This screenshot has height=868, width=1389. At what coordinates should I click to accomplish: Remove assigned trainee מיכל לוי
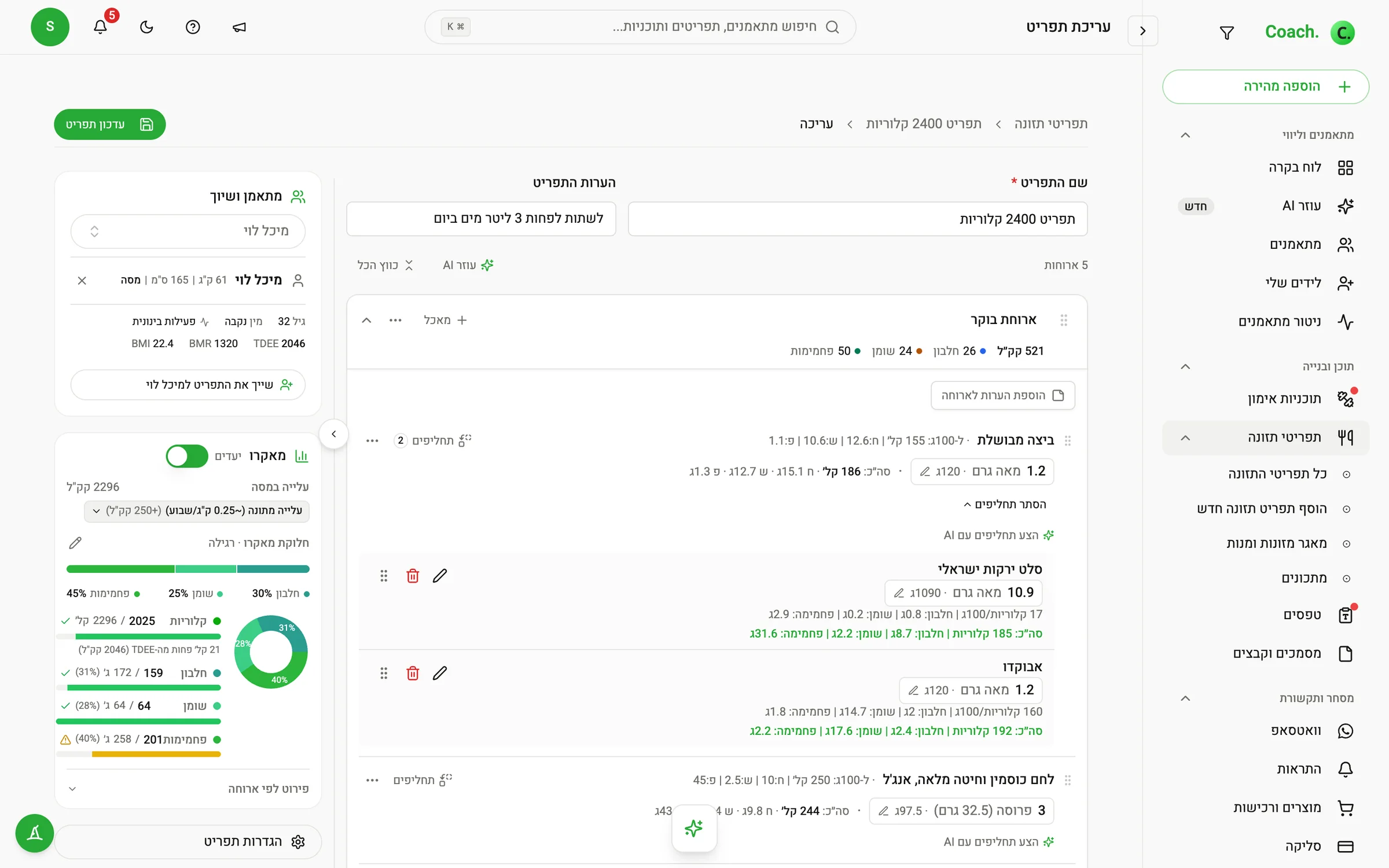point(82,281)
